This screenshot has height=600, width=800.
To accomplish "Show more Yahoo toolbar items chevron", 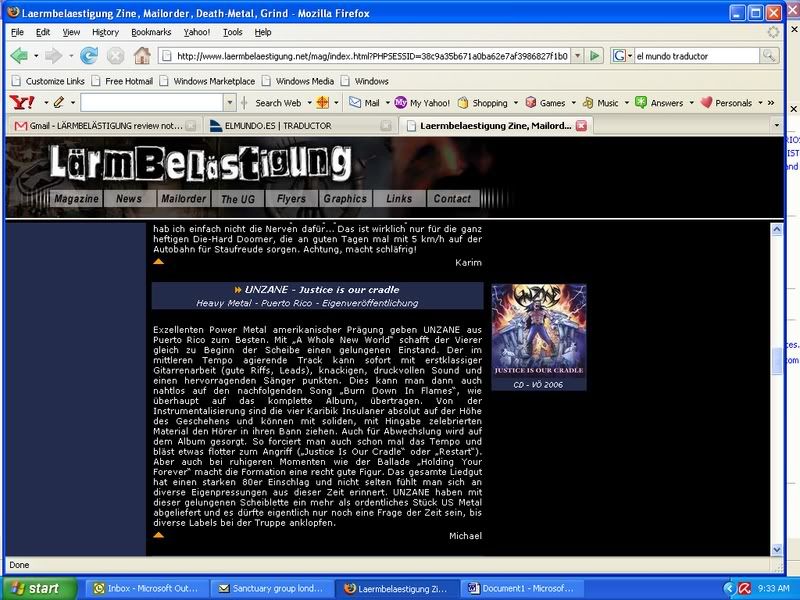I will pos(770,103).
